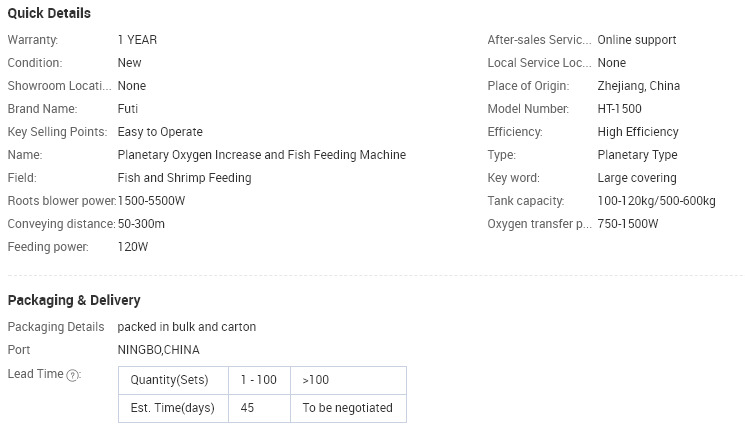Click the Packaging & Delivery heading
This screenshot has height=425, width=745.
coord(74,300)
